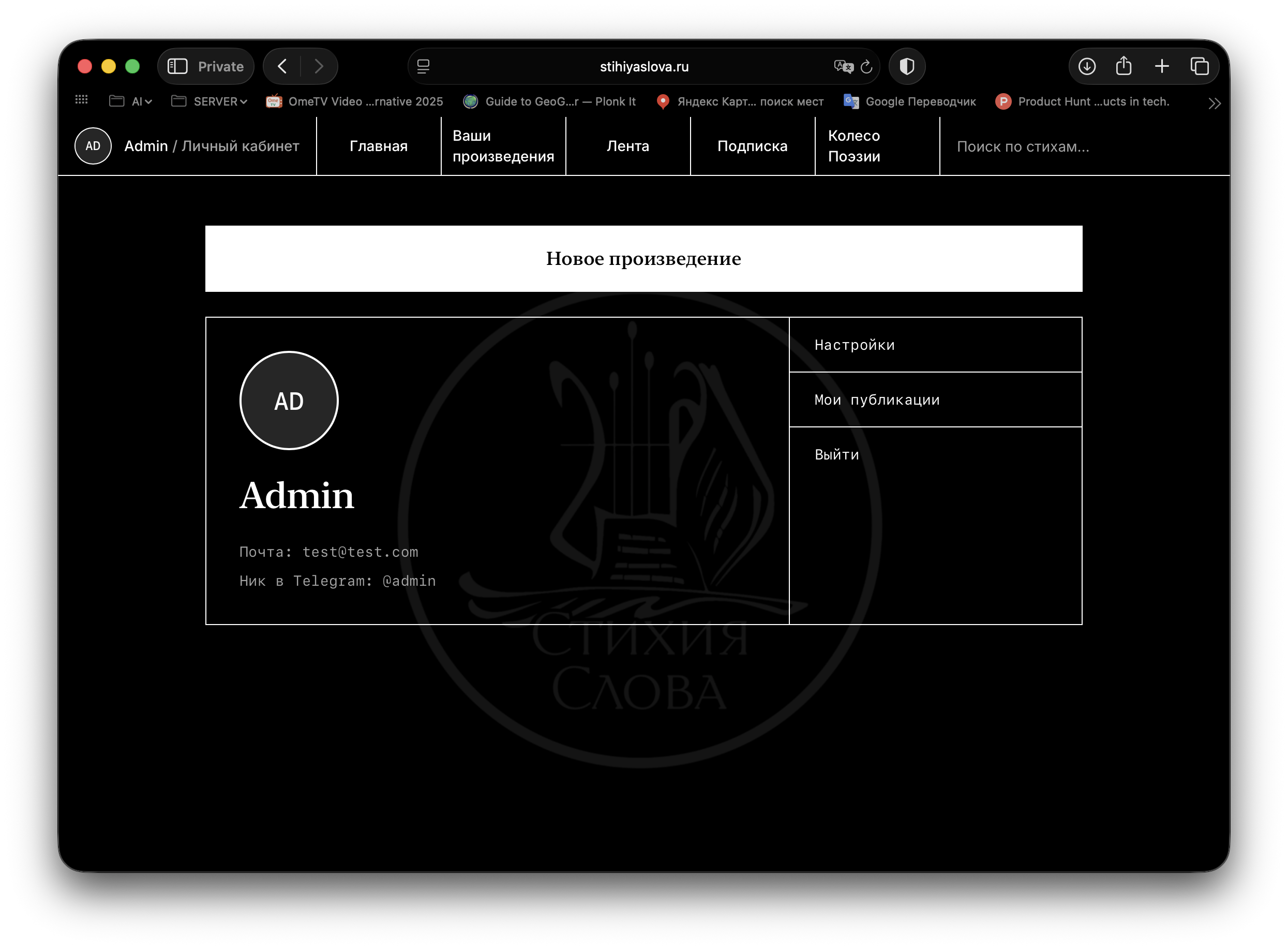The width and height of the screenshot is (1288, 949).
Task: Click the page reload icon
Action: point(866,67)
